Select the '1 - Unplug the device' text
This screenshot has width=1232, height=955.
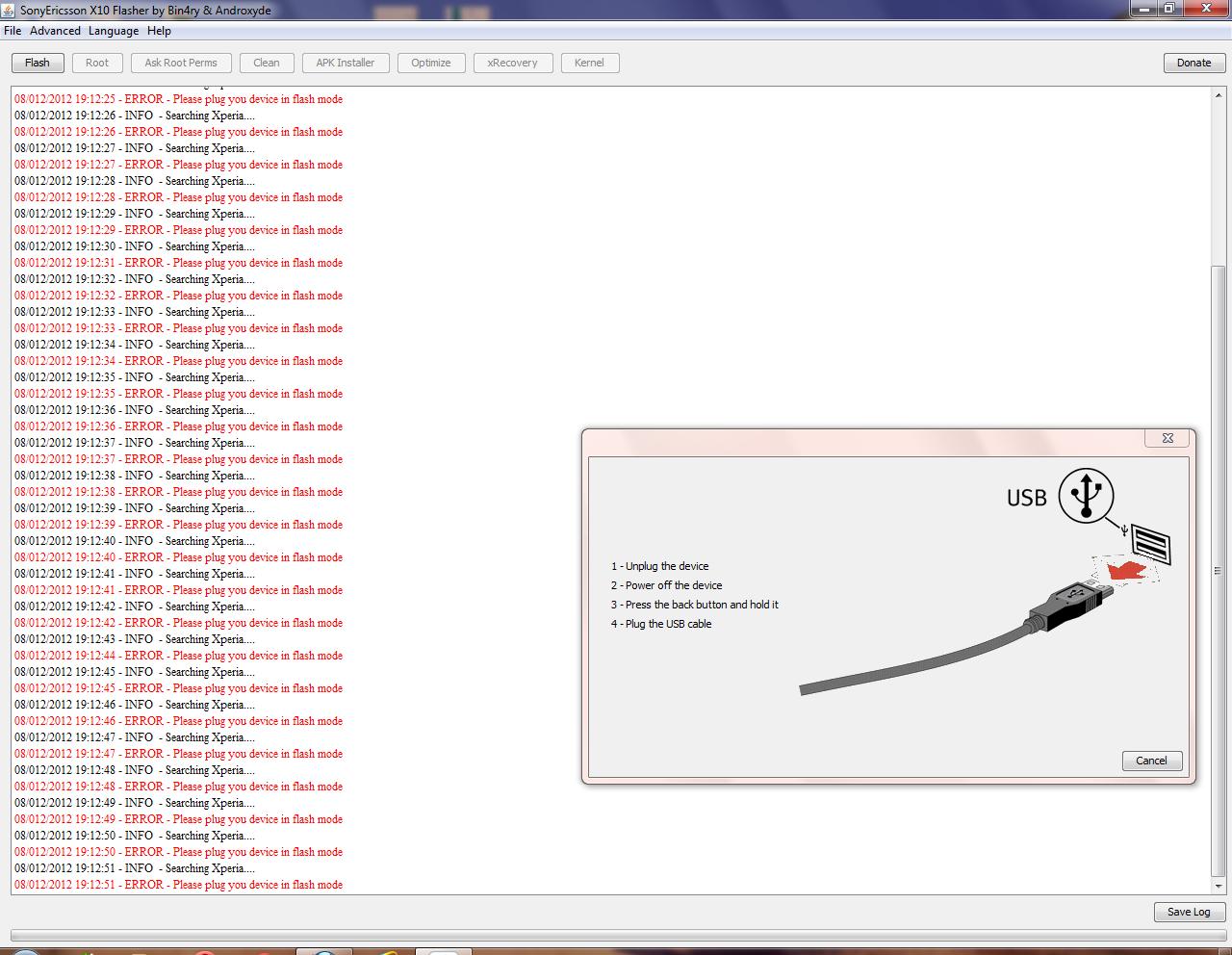pos(659,566)
